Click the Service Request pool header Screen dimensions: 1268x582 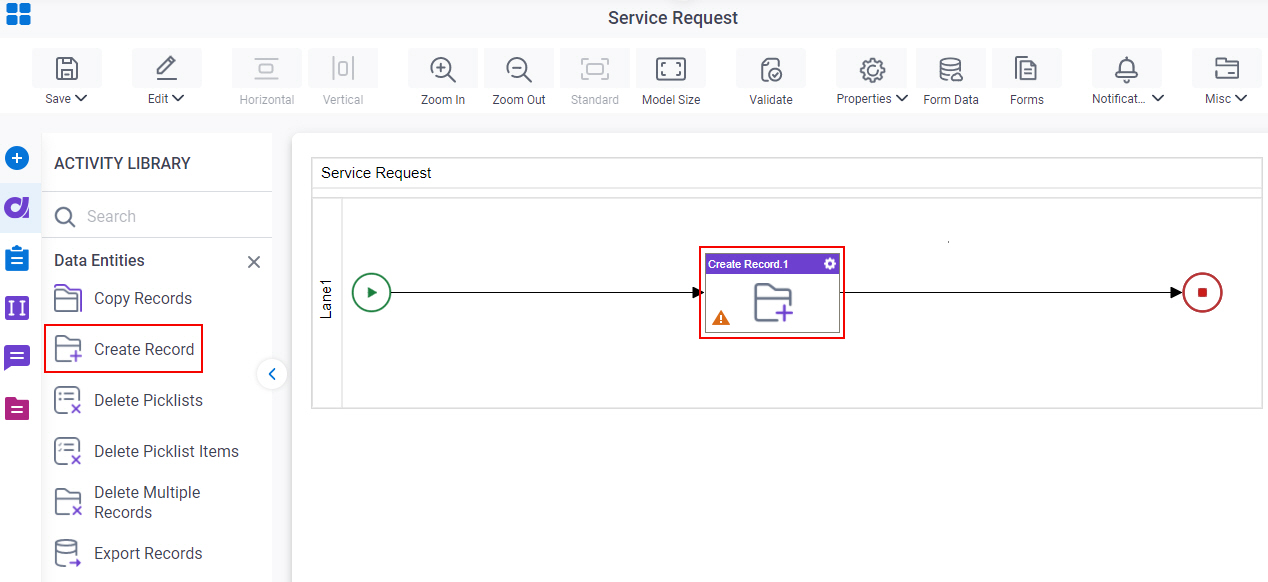(786, 173)
